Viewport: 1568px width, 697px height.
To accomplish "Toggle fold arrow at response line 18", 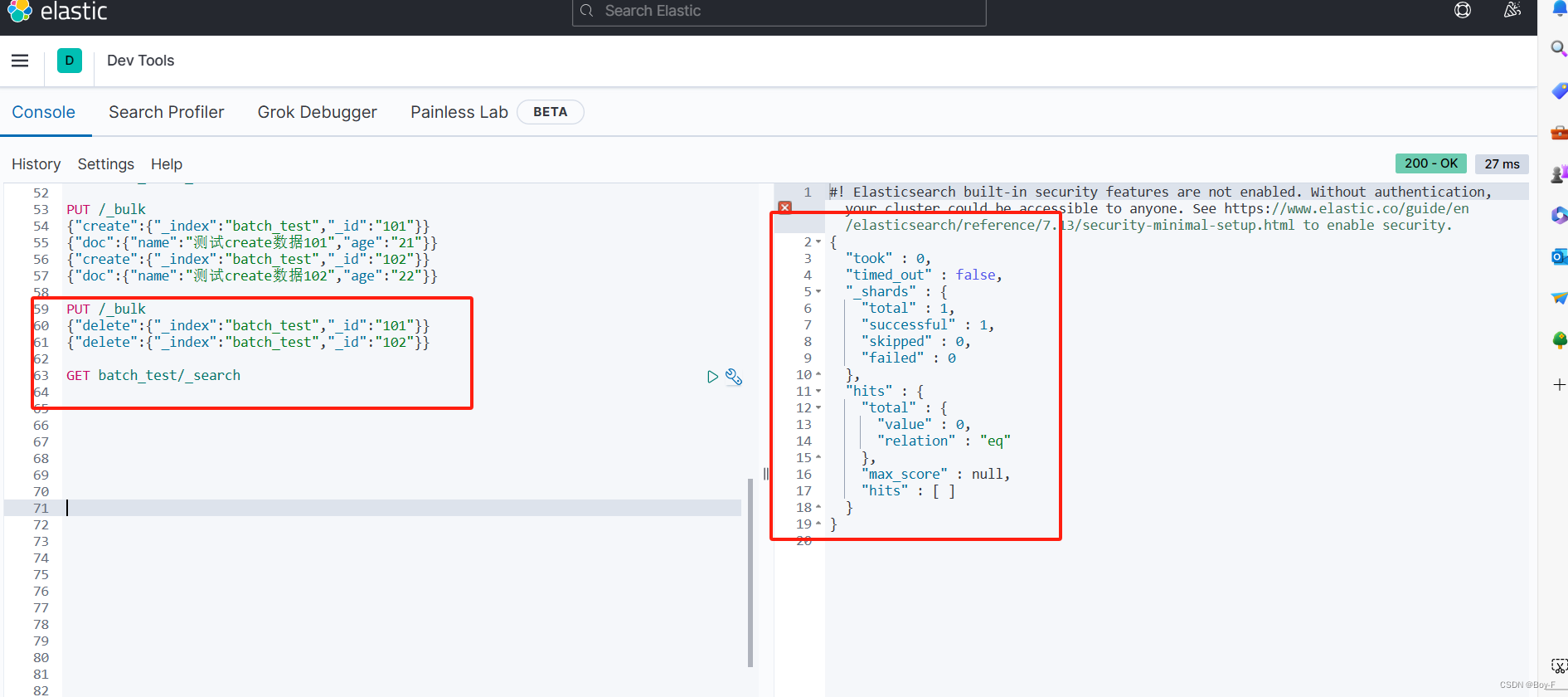I will point(818,508).
